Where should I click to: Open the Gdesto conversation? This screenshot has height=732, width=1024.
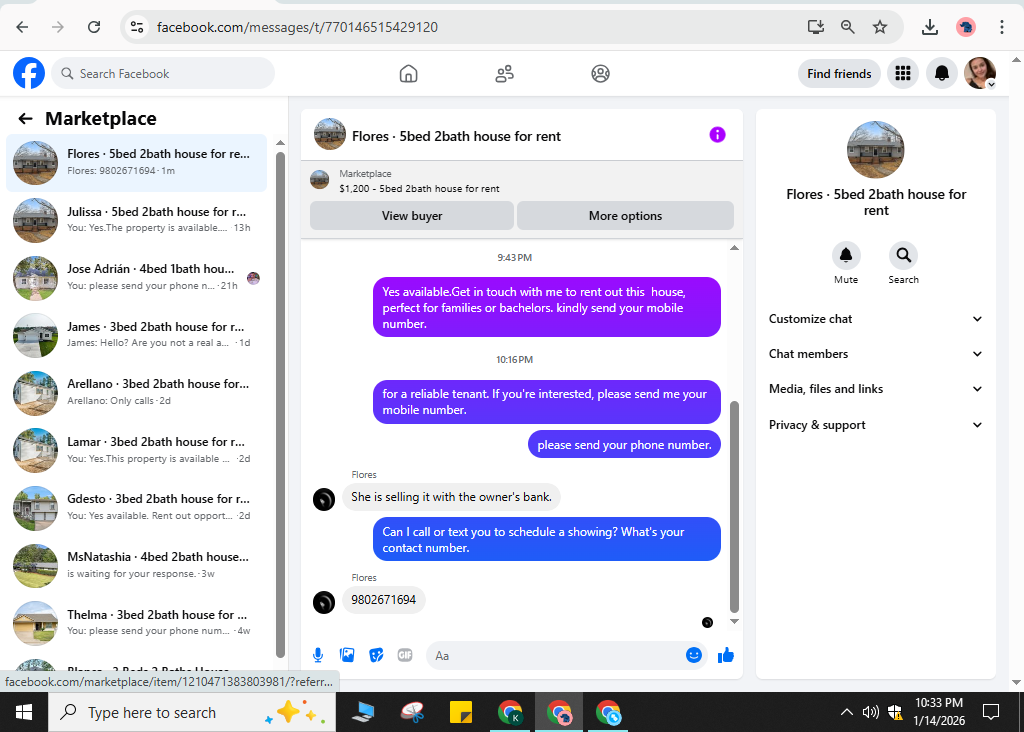tap(136, 507)
